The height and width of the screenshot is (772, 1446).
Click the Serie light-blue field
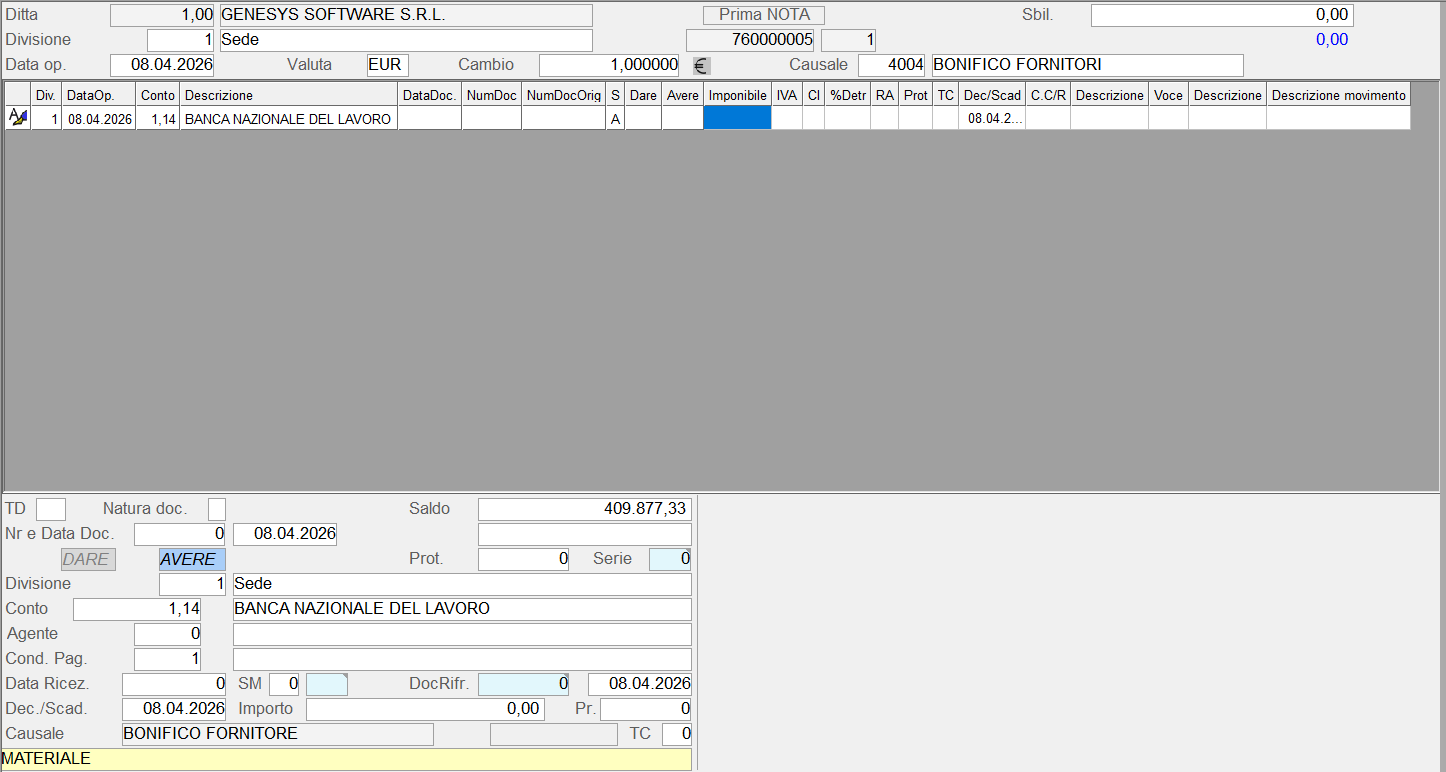point(669,559)
